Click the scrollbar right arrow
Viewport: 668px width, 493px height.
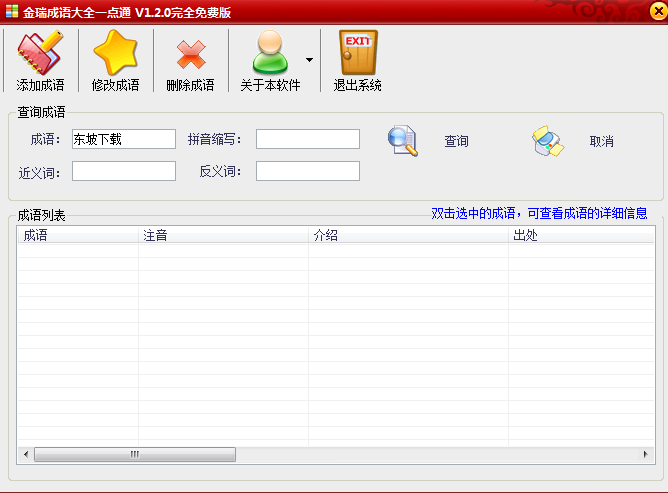pyautogui.click(x=646, y=454)
